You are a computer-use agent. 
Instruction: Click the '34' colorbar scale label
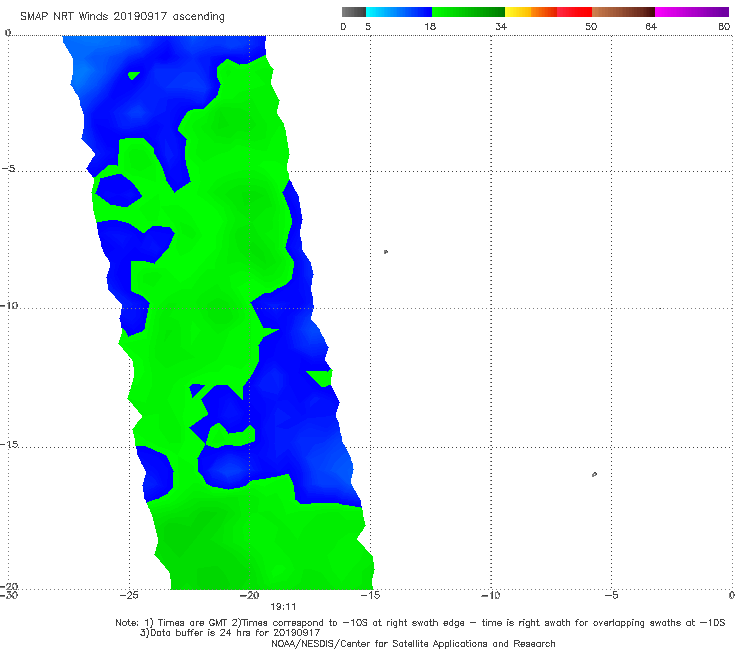501,26
